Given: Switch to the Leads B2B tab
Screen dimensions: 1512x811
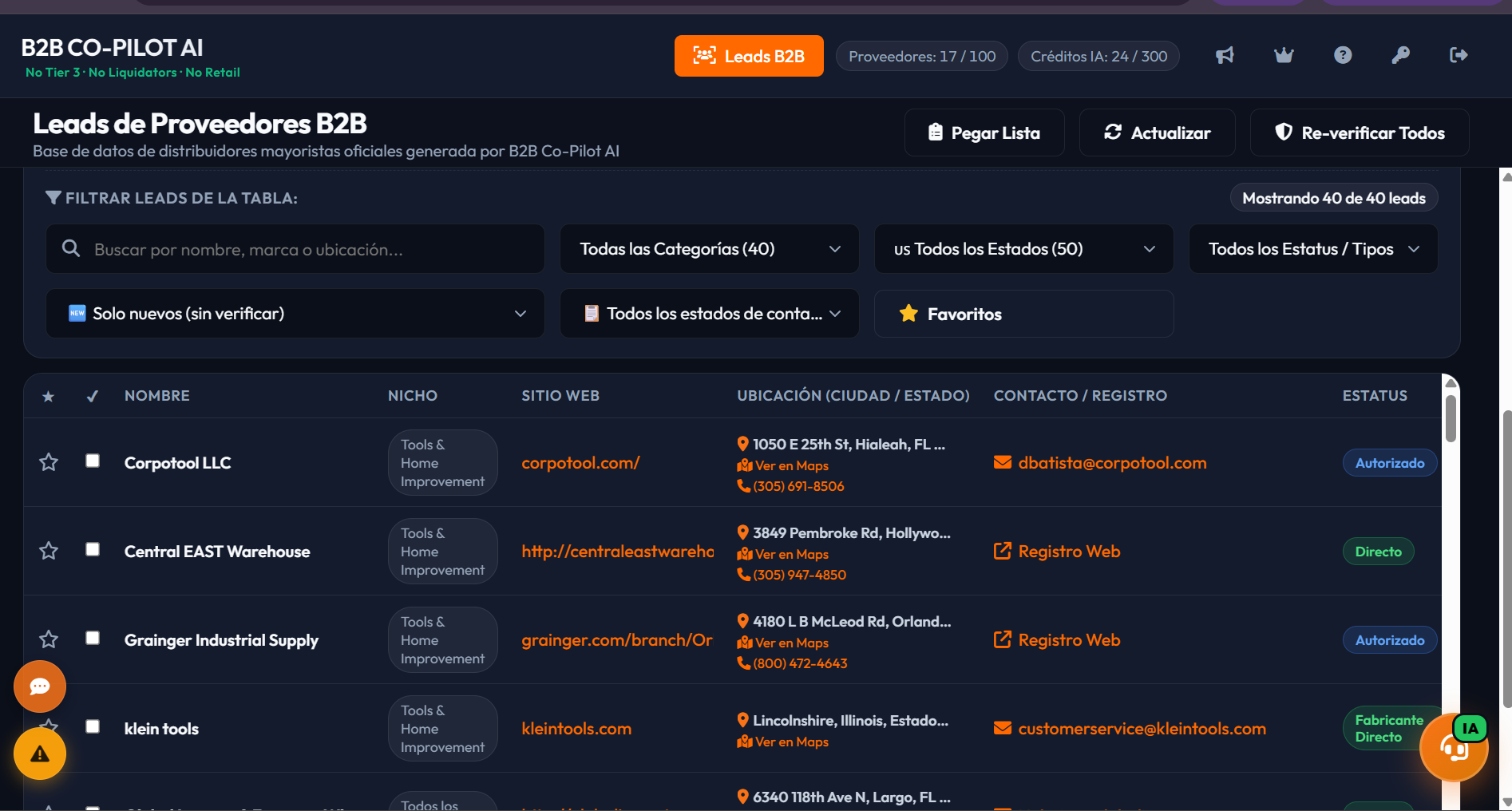Looking at the screenshot, I should pyautogui.click(x=749, y=56).
